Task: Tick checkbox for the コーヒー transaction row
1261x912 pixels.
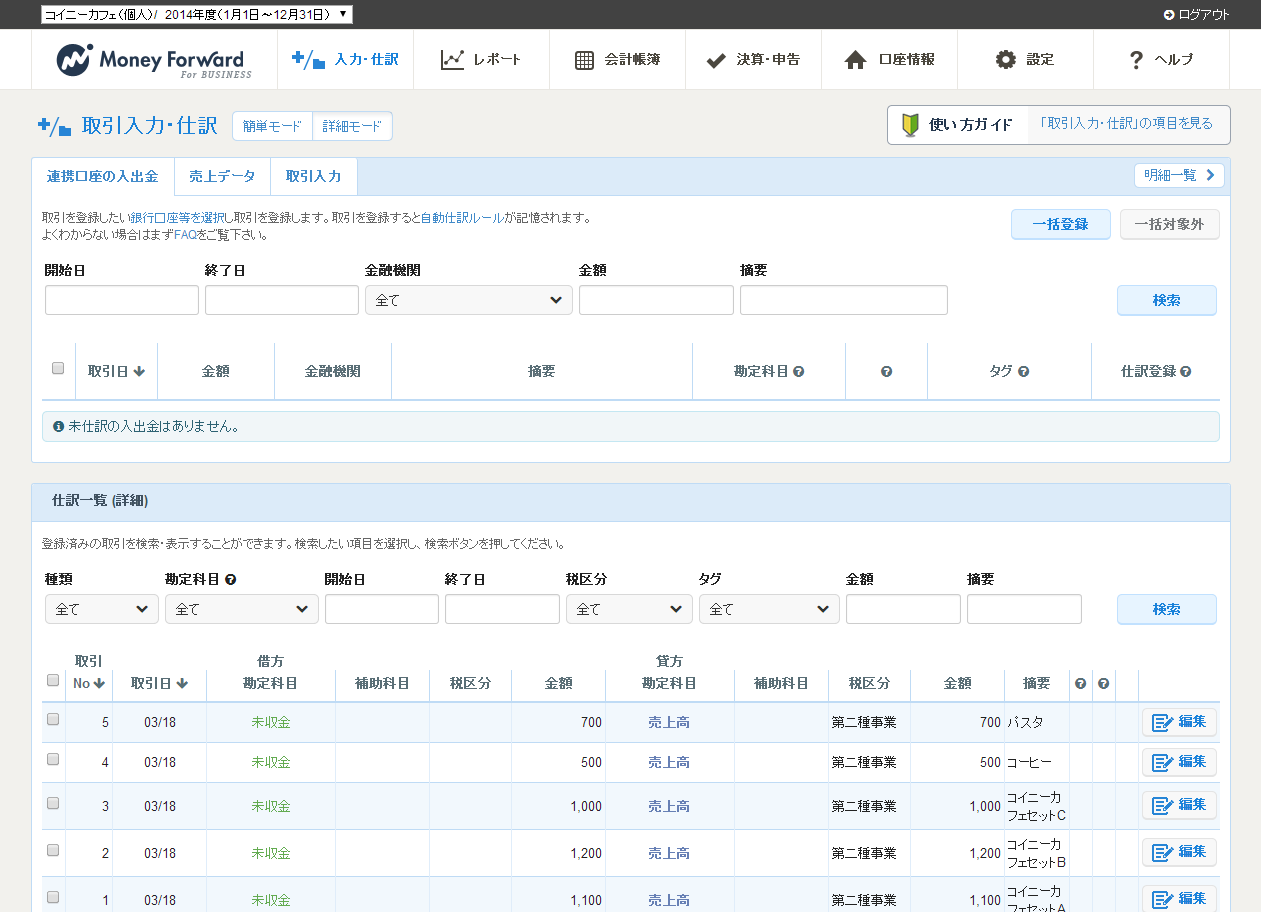Action: click(x=54, y=759)
